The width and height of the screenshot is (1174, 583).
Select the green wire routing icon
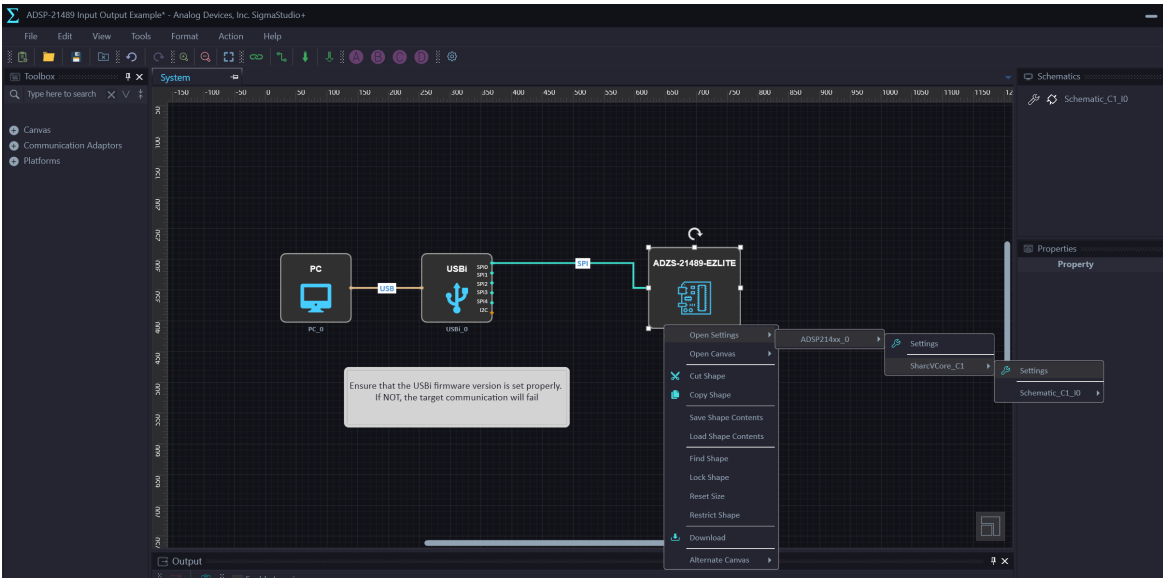(282, 57)
